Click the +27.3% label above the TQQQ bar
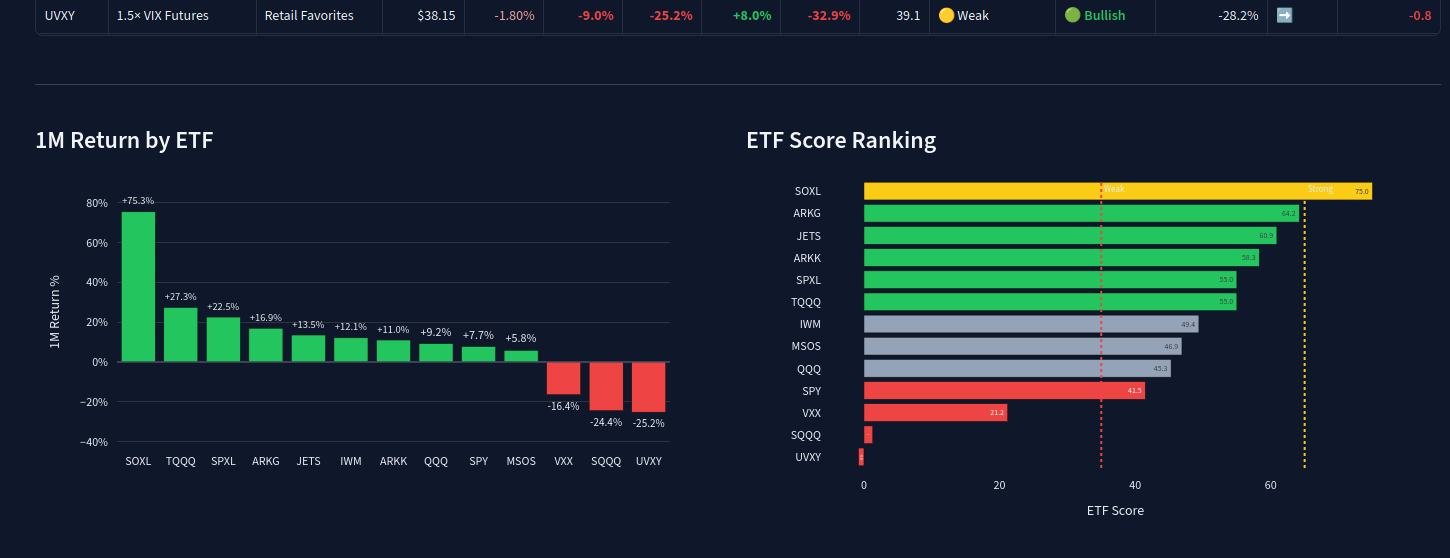Image resolution: width=1450 pixels, height=558 pixels. (181, 297)
